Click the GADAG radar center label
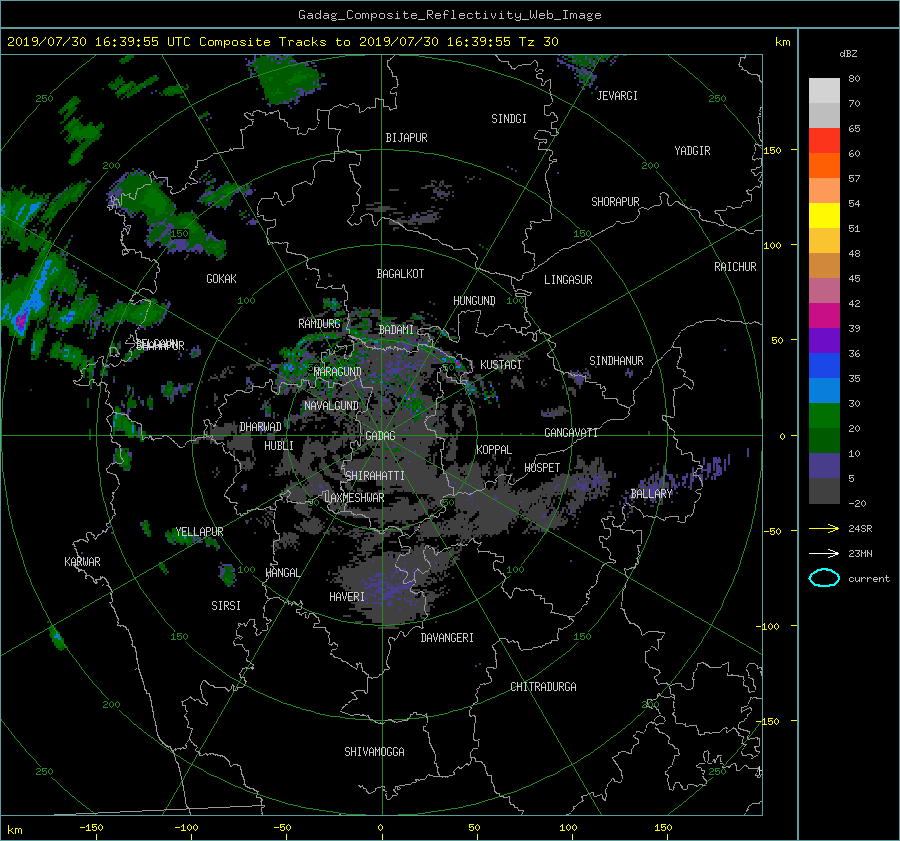The height and width of the screenshot is (841, 900). click(380, 436)
